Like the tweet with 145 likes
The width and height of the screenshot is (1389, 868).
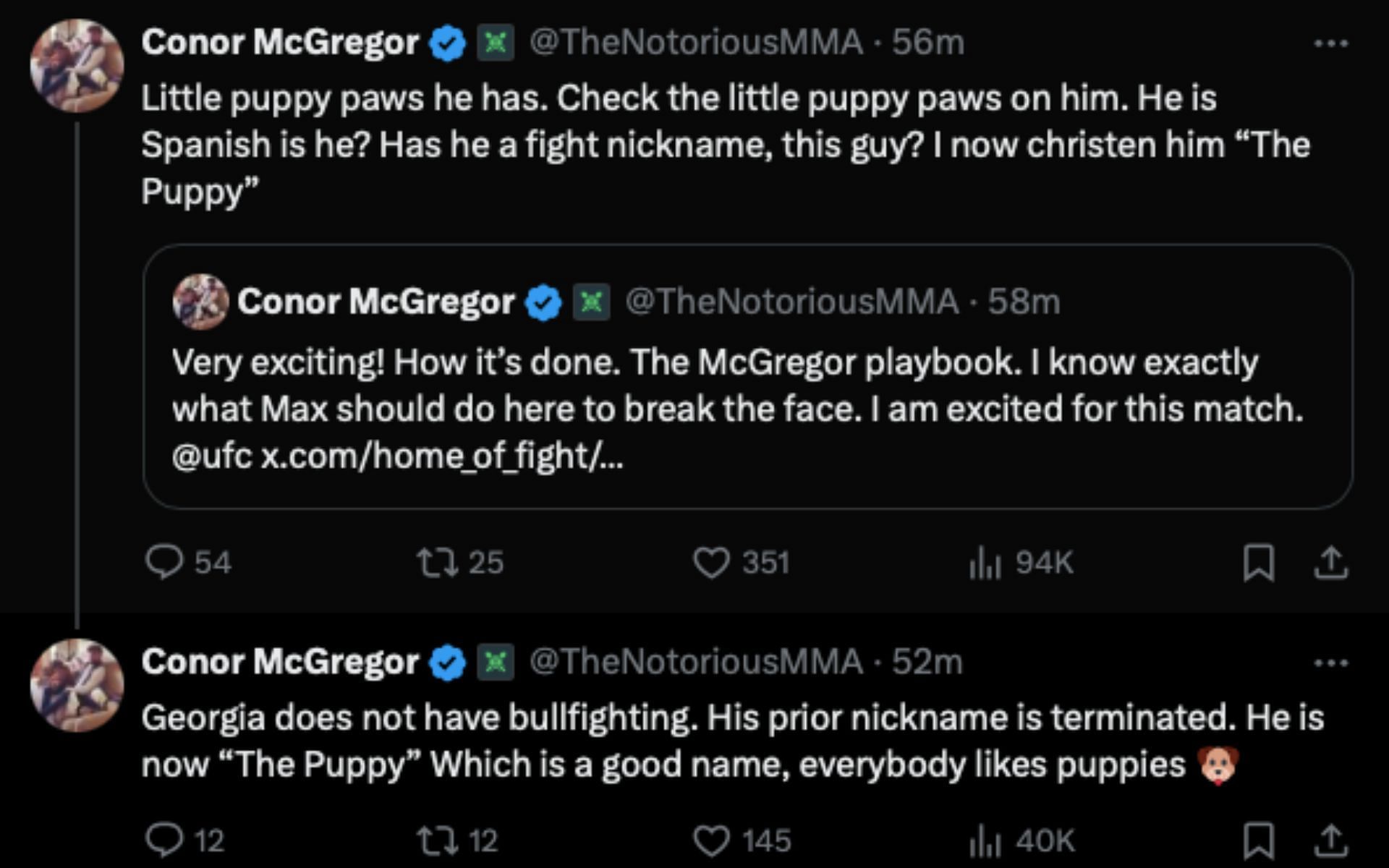pyautogui.click(x=712, y=841)
